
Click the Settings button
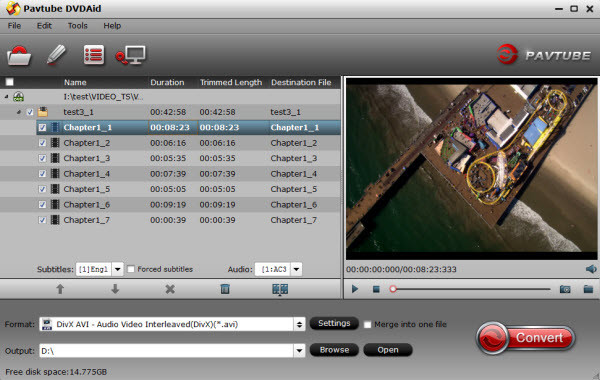334,323
